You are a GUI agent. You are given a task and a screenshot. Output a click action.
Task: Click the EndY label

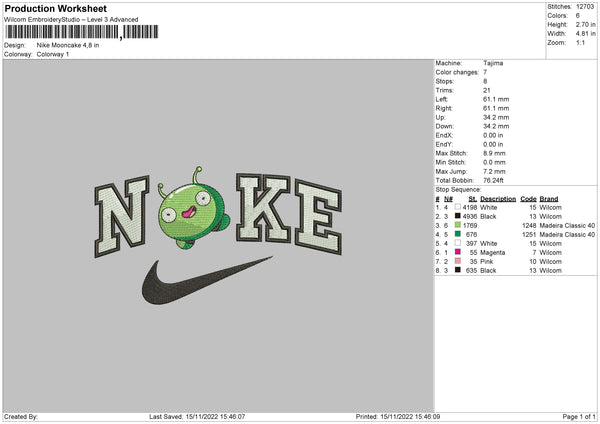[444, 144]
